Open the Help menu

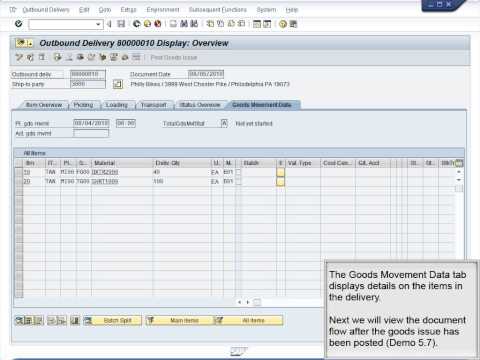292,10
